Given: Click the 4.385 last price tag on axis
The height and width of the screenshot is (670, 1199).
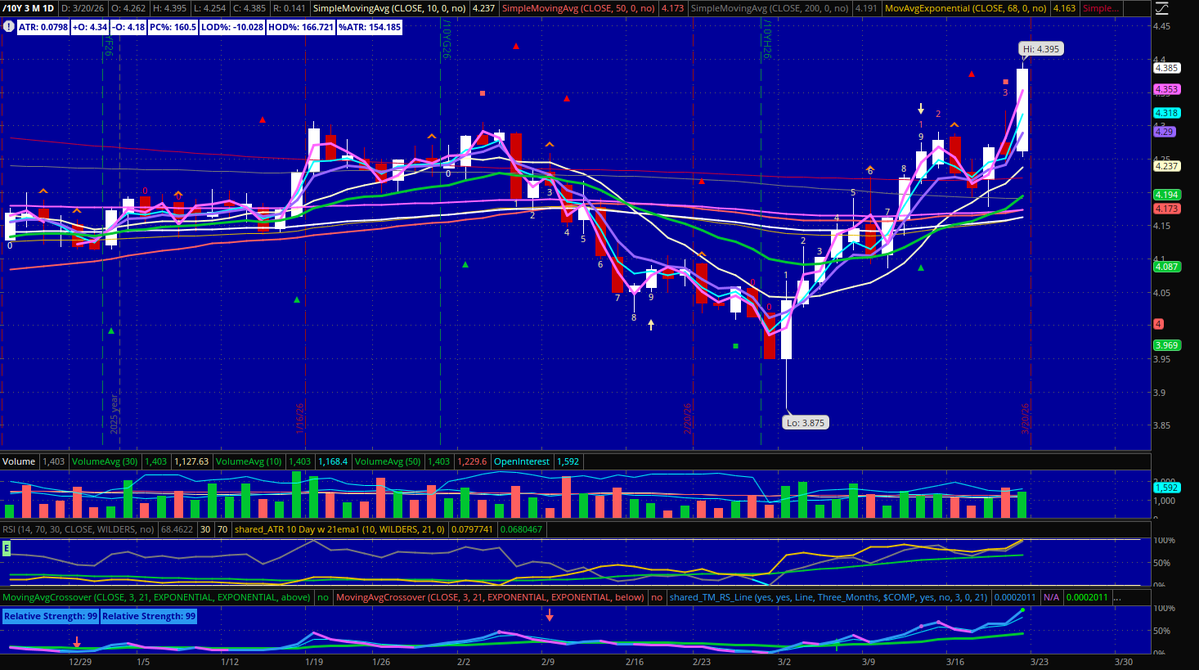Looking at the screenshot, I should [1167, 68].
